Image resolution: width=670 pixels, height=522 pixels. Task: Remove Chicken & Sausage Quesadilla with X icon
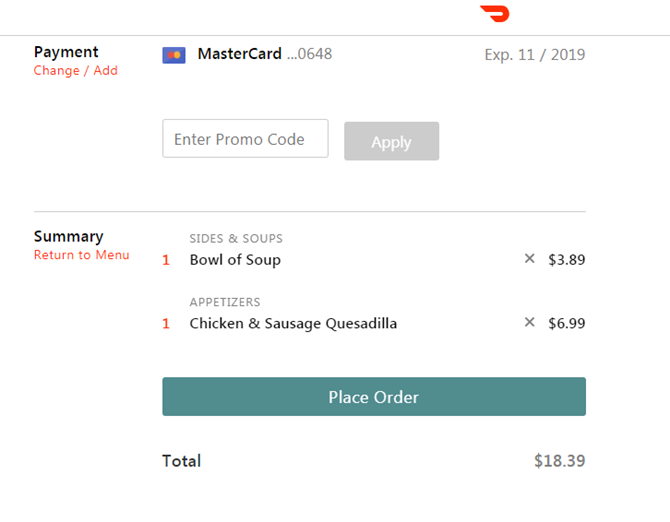click(x=529, y=322)
